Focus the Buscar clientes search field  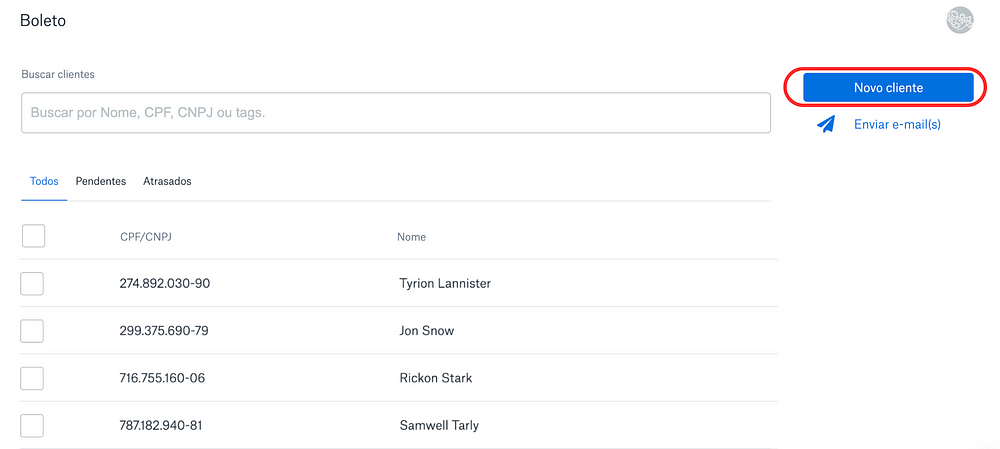(x=395, y=114)
